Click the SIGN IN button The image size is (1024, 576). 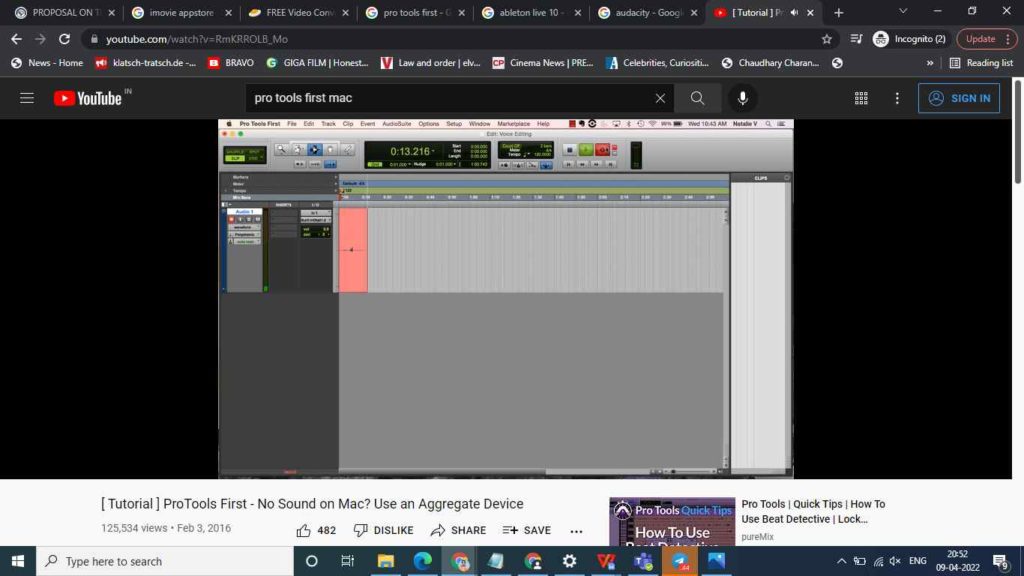click(959, 98)
